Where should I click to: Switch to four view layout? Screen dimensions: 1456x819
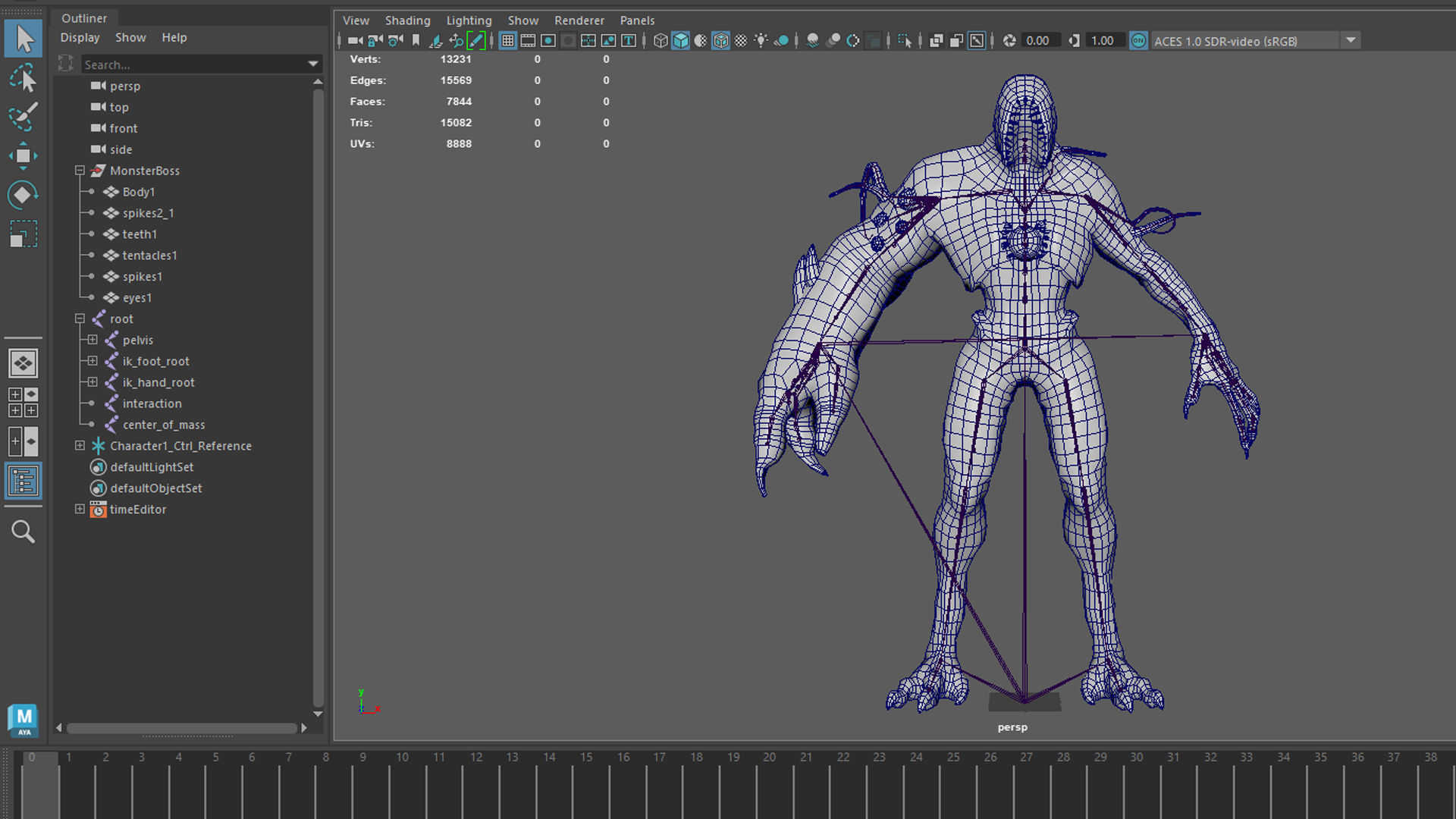[x=24, y=403]
